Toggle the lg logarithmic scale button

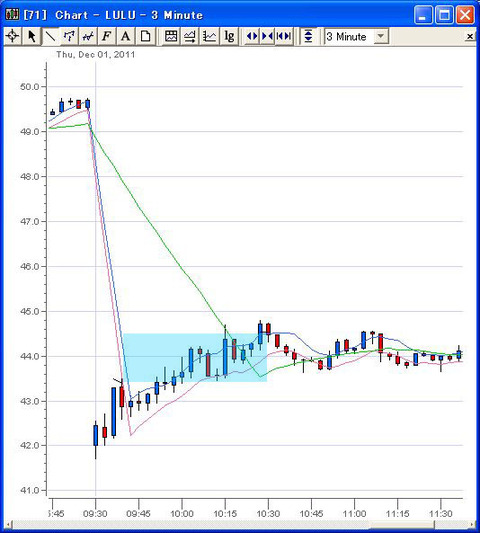coord(229,36)
